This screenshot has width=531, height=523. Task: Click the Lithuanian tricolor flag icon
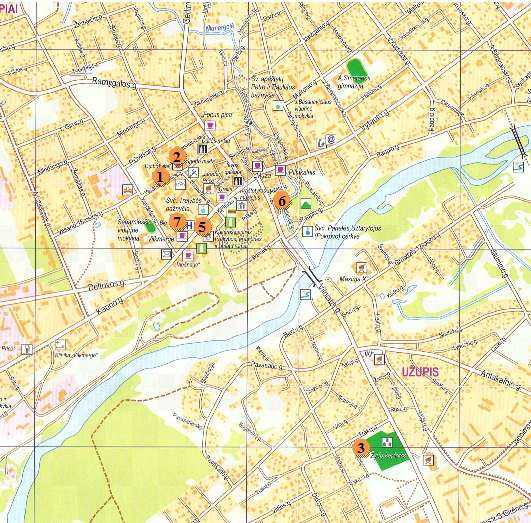pos(232,212)
